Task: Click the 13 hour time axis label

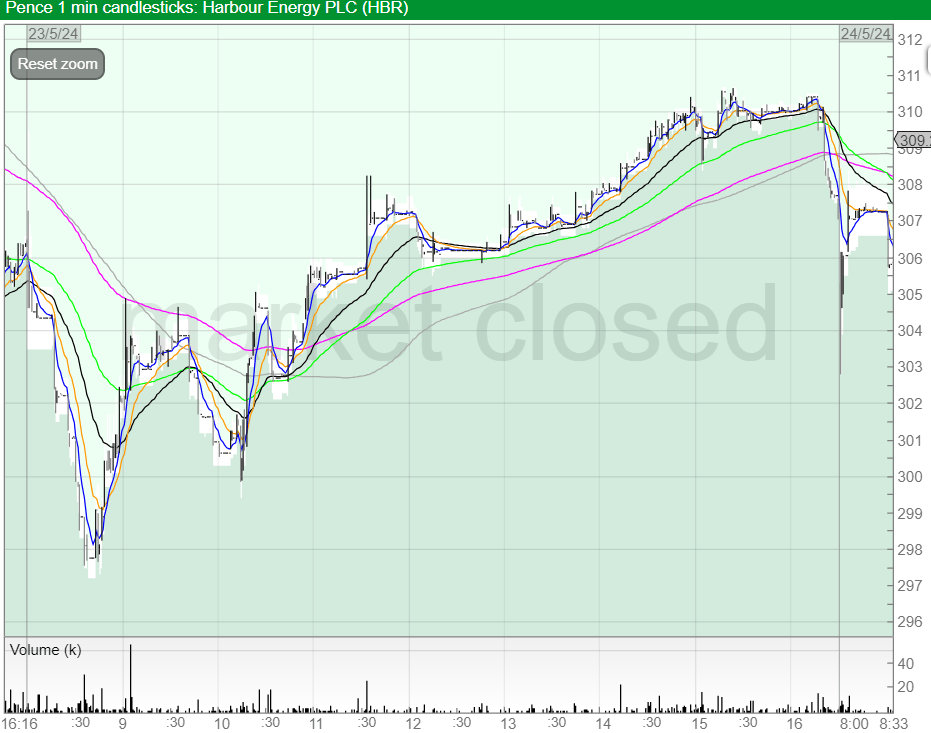Action: coord(508,724)
